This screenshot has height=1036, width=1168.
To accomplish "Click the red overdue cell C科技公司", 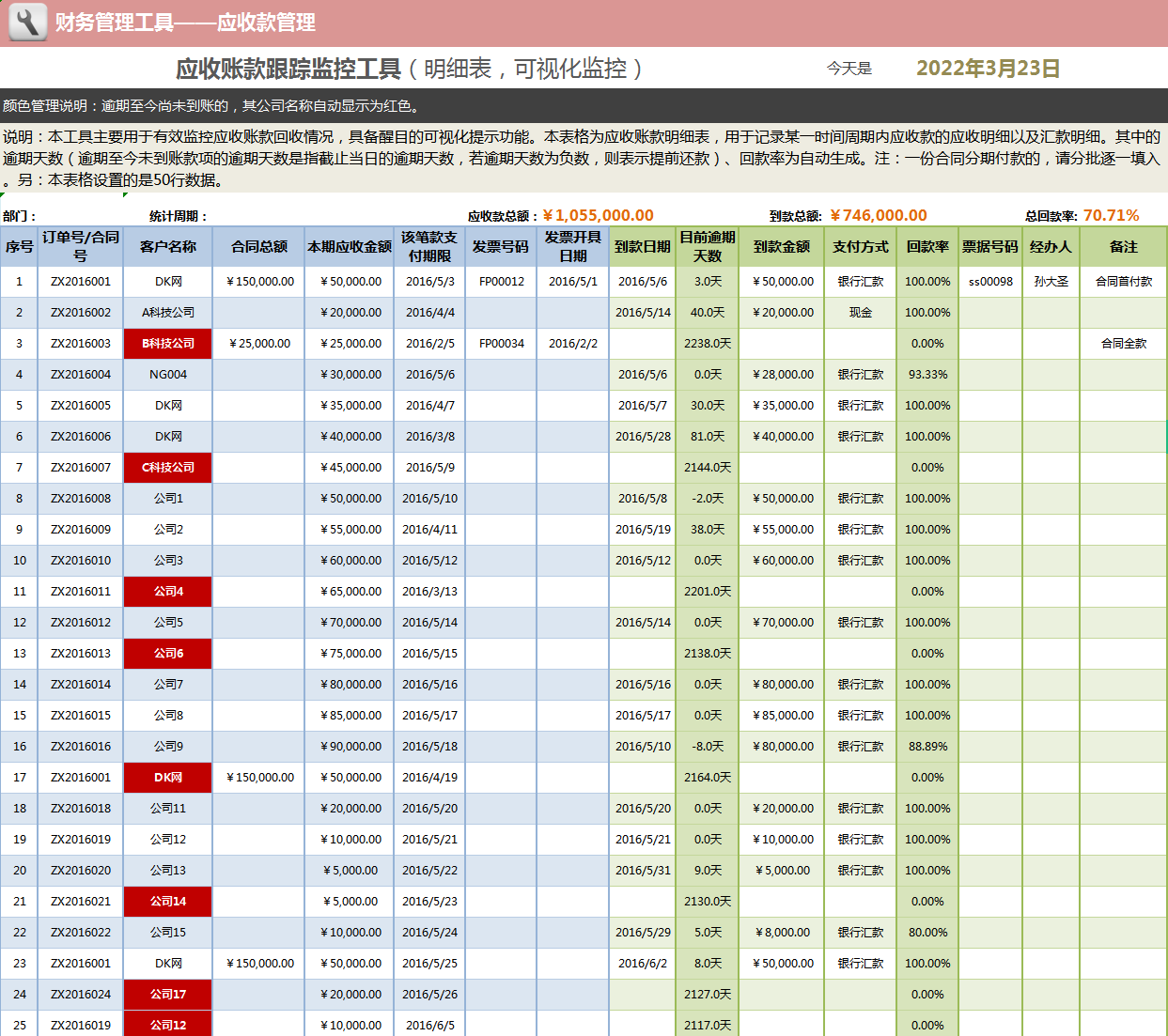I will tap(166, 467).
